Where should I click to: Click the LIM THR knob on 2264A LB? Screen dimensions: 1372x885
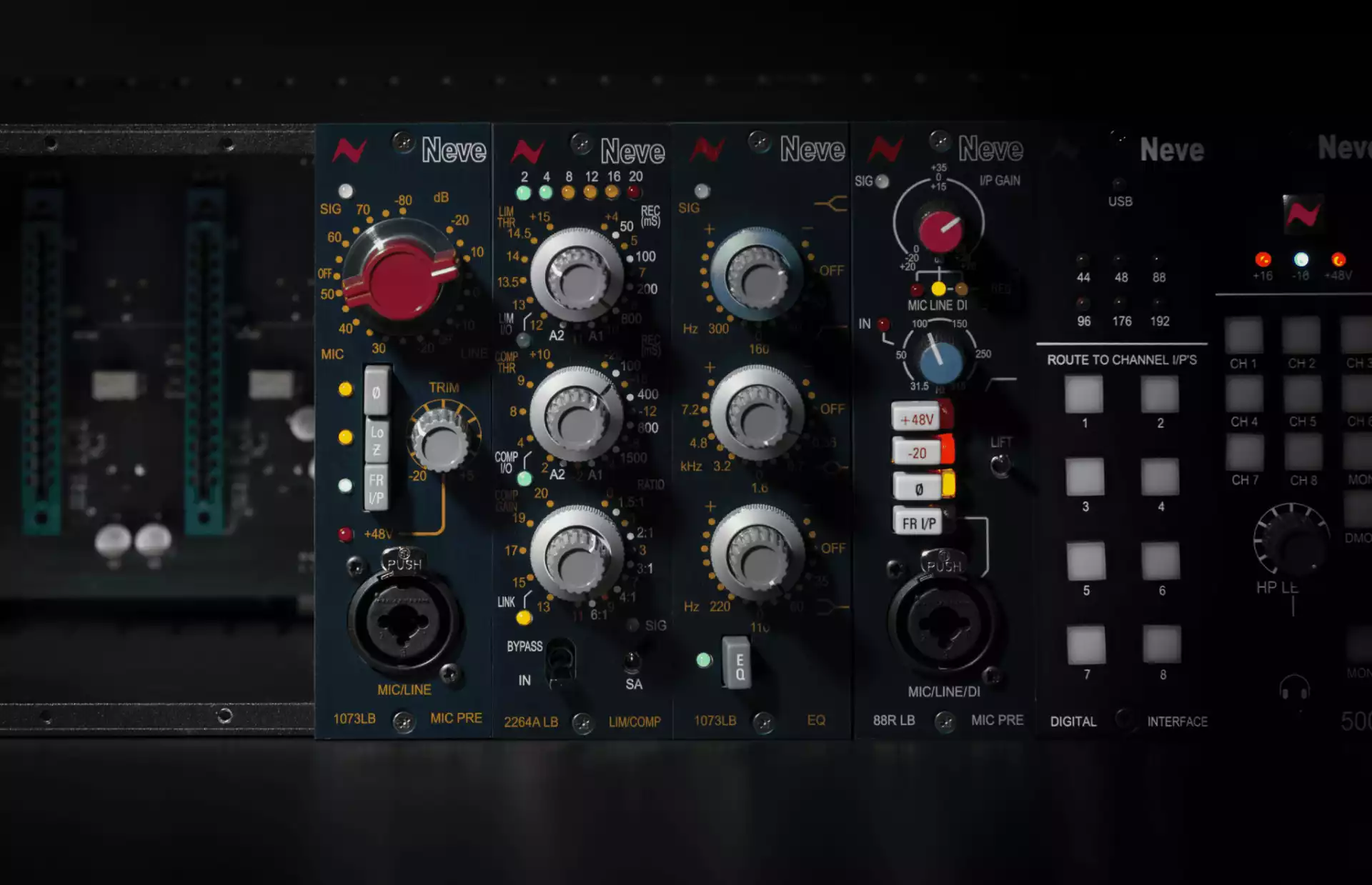click(x=576, y=276)
